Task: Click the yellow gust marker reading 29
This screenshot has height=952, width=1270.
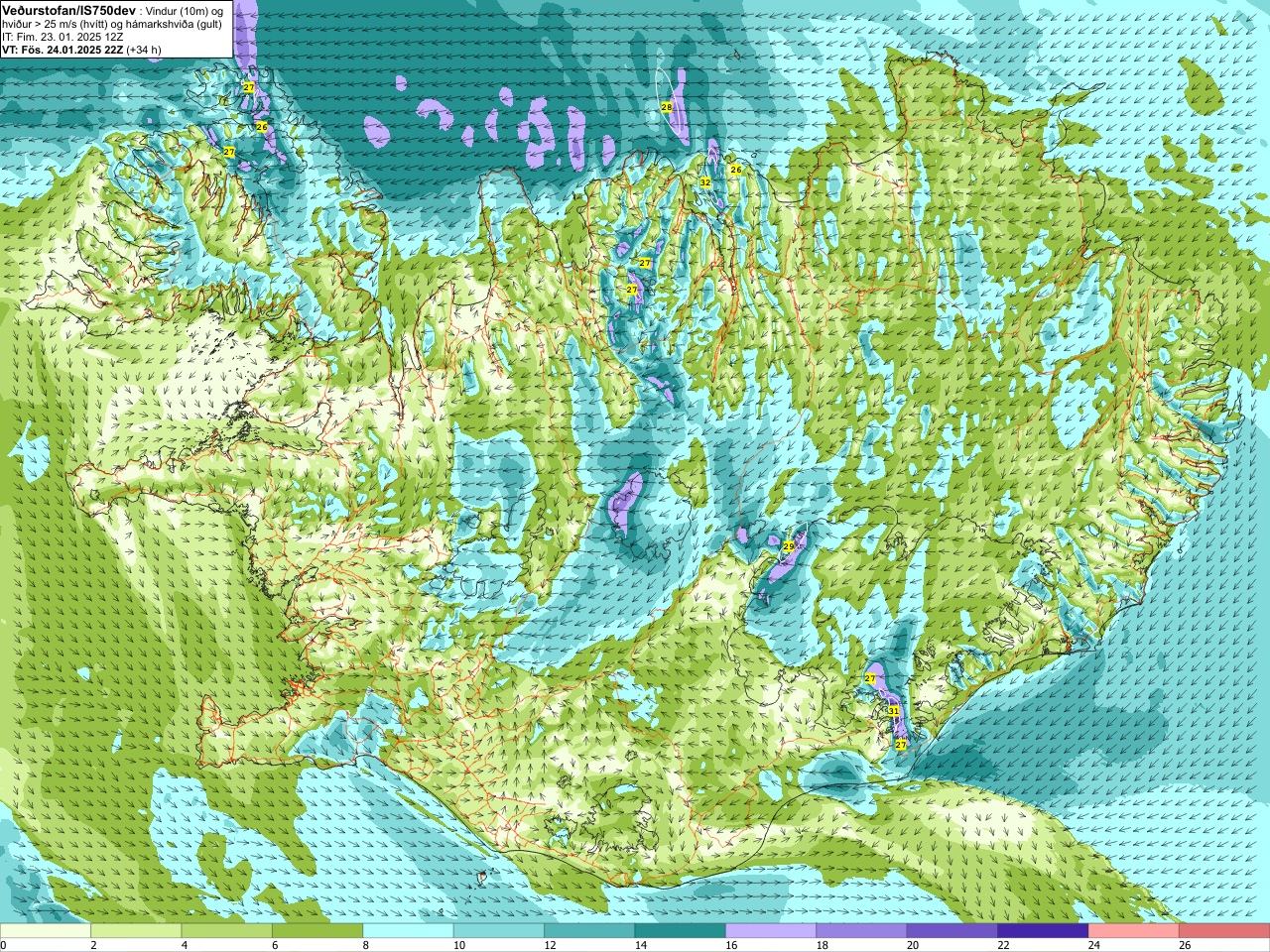Action: pyautogui.click(x=788, y=546)
